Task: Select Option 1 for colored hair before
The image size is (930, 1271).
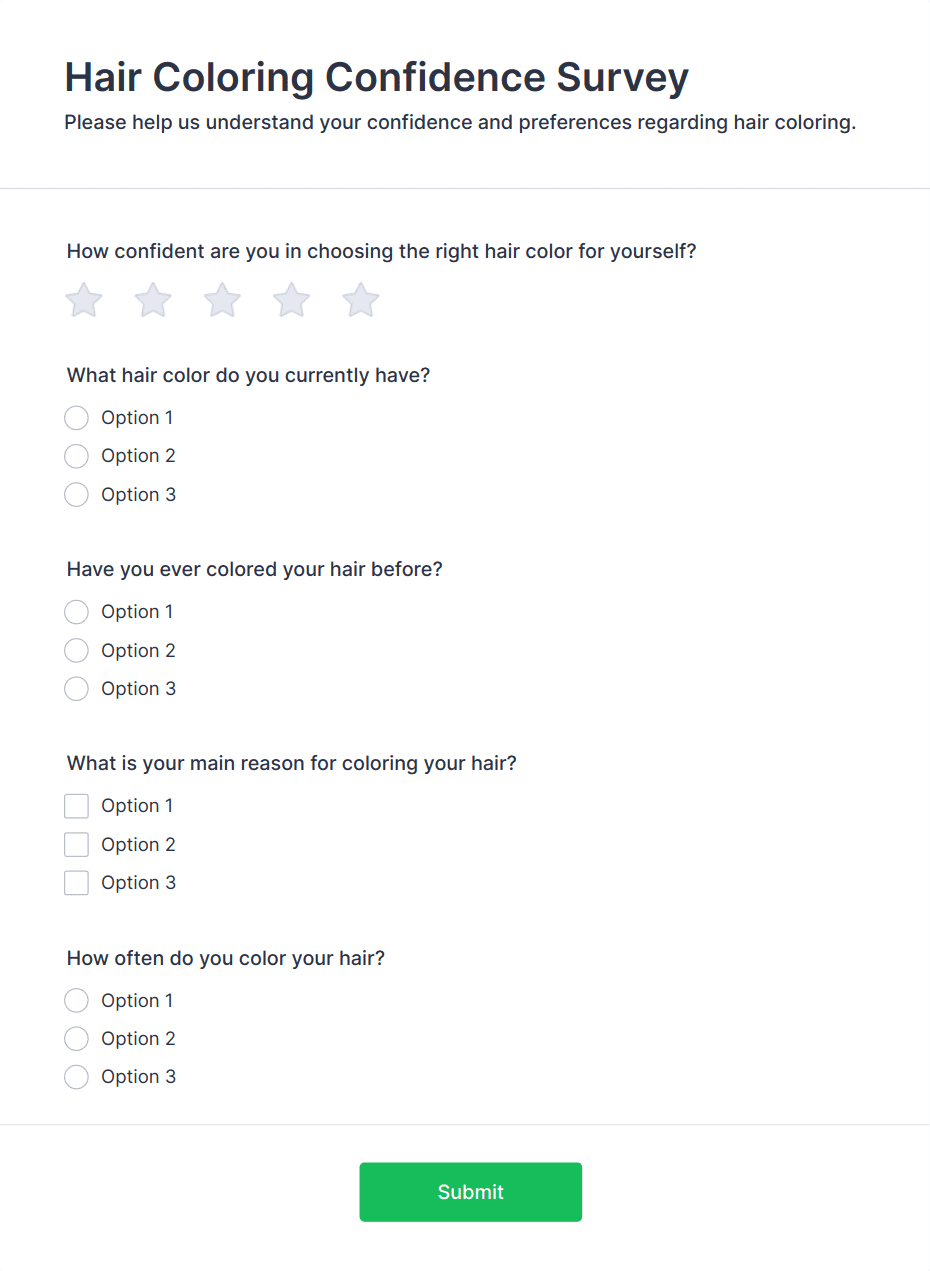Action: click(76, 611)
